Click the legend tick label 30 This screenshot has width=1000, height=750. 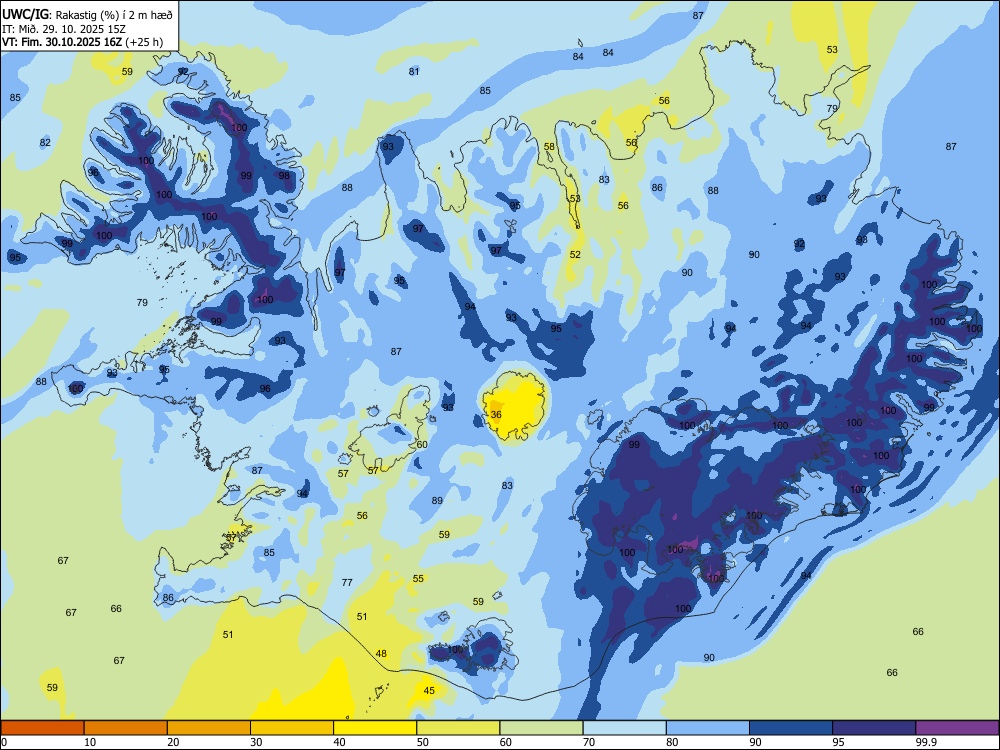[x=256, y=742]
